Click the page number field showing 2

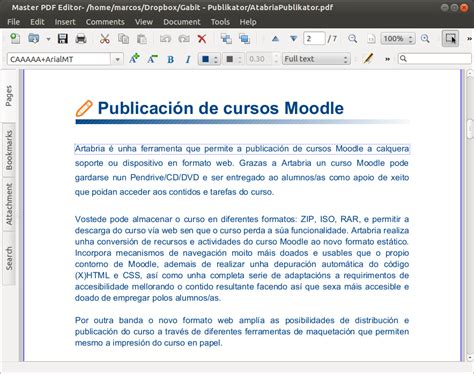(x=314, y=39)
